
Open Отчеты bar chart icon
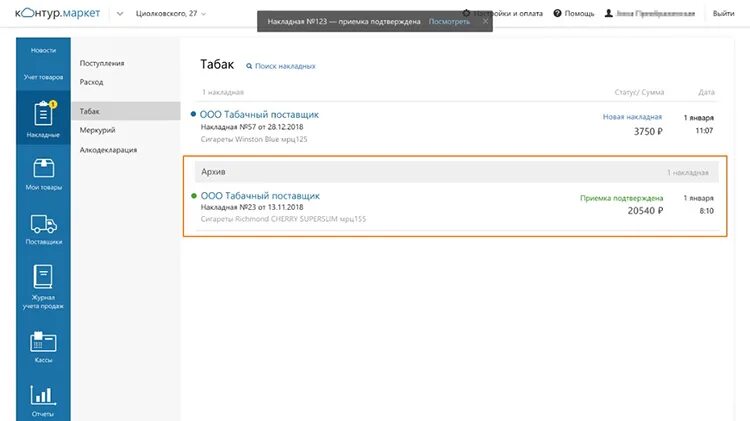(43, 395)
